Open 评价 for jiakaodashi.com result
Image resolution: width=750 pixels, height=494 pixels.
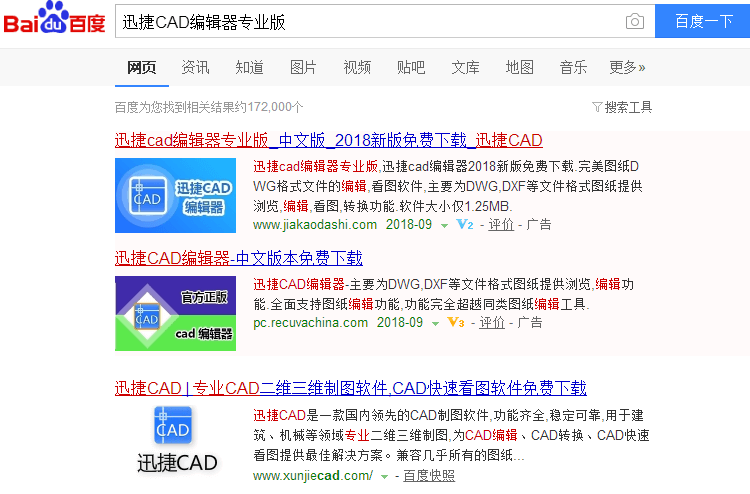pyautogui.click(x=501, y=224)
